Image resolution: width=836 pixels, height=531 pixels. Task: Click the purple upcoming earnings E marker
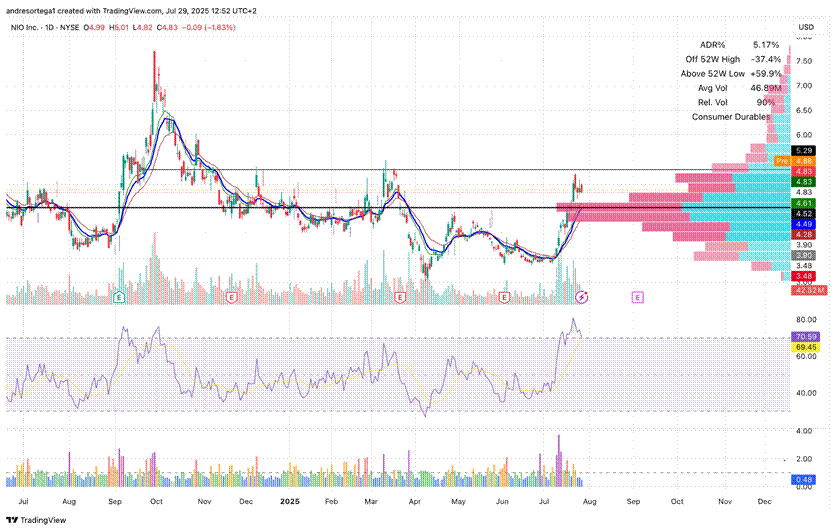[x=638, y=297]
